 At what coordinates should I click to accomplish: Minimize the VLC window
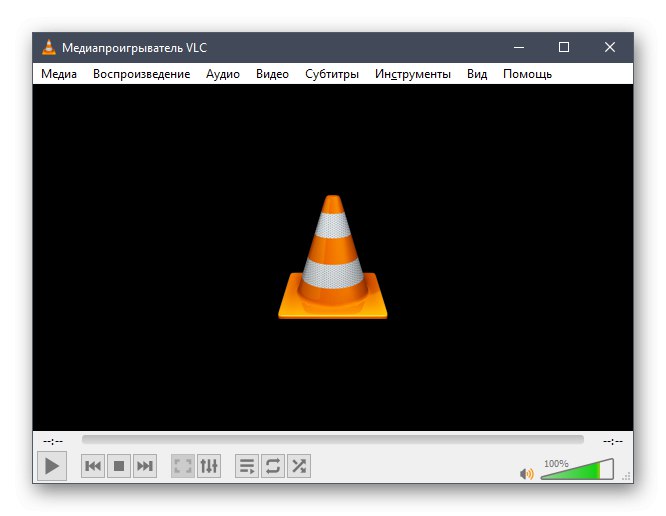click(519, 47)
